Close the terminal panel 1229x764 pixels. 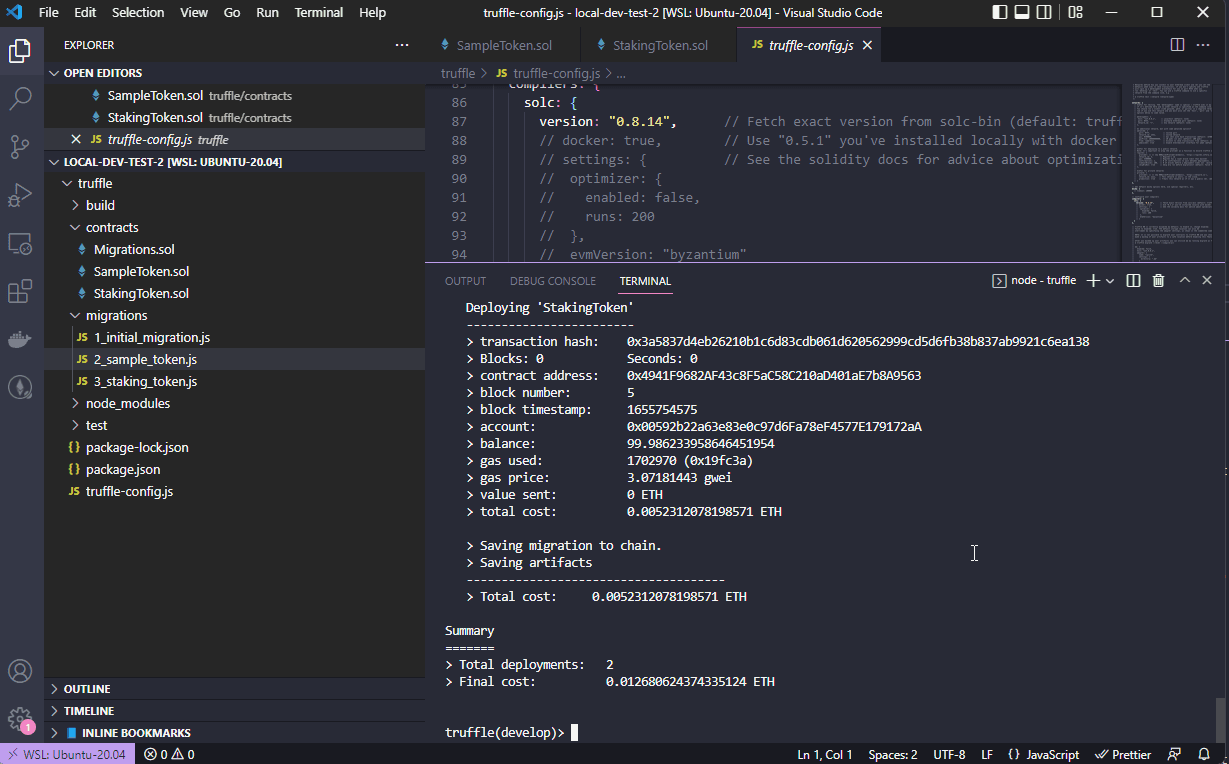tap(1208, 281)
